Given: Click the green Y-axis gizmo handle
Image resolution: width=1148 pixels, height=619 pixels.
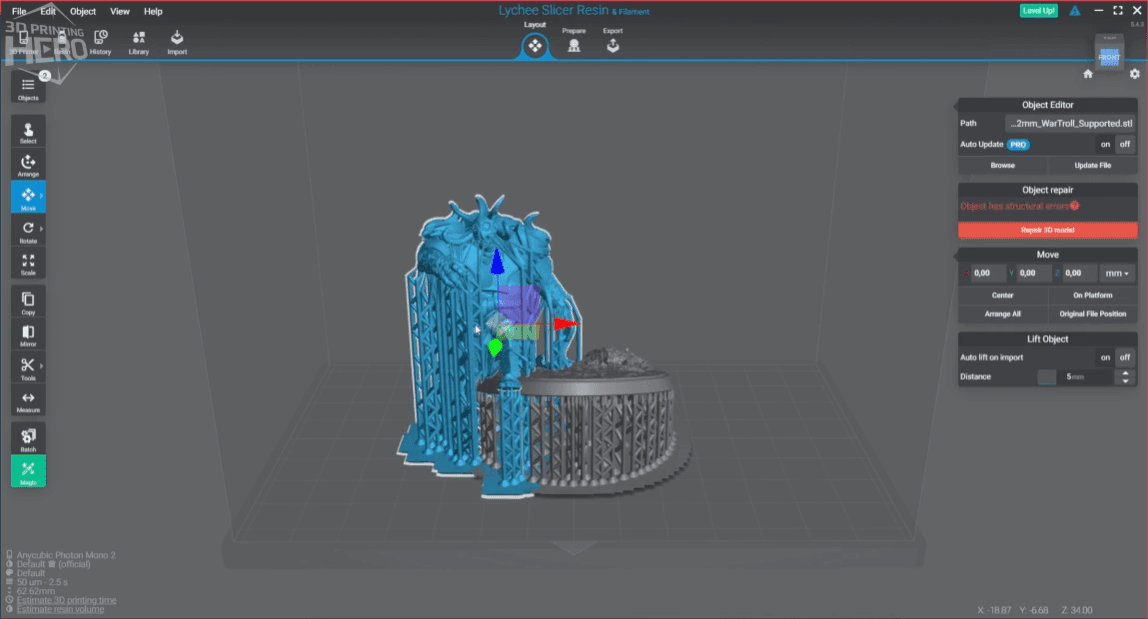Looking at the screenshot, I should click(495, 347).
